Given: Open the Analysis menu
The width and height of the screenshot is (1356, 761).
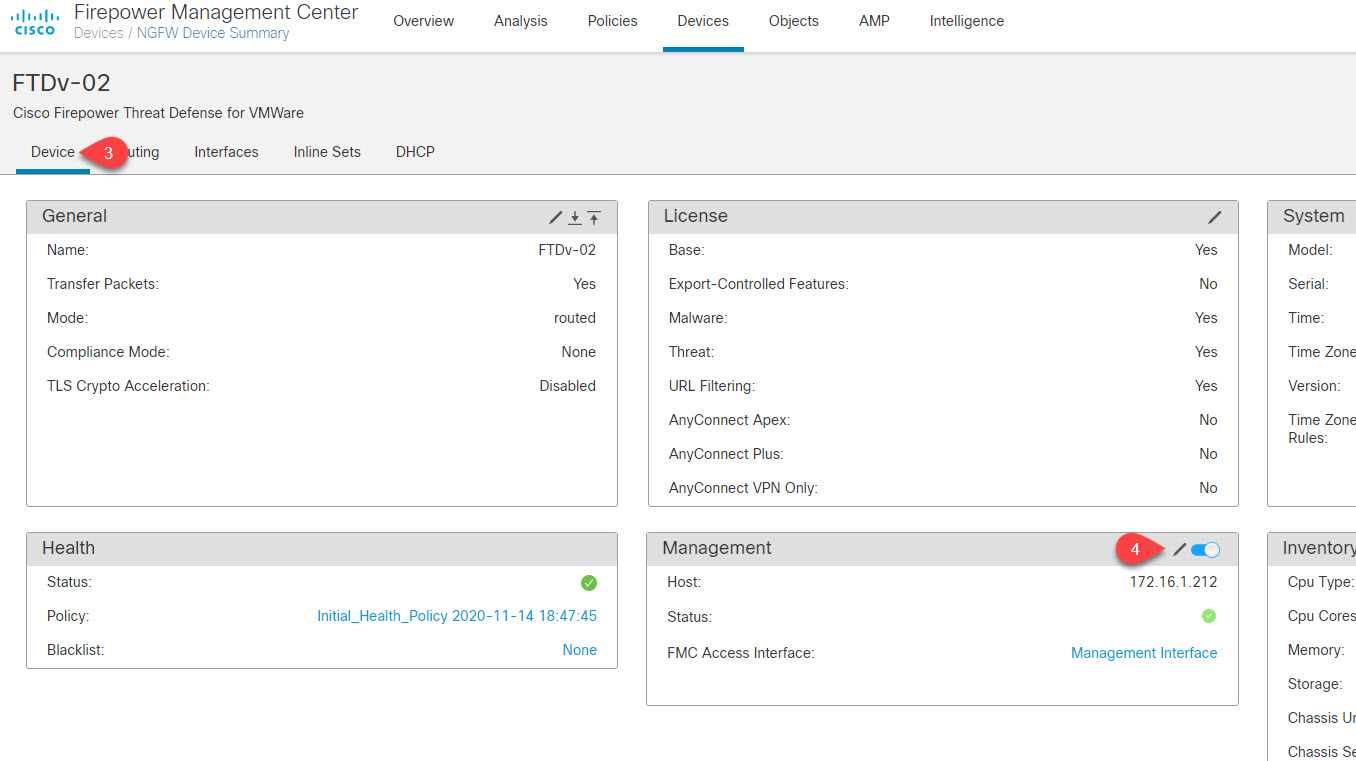Looking at the screenshot, I should (x=520, y=20).
